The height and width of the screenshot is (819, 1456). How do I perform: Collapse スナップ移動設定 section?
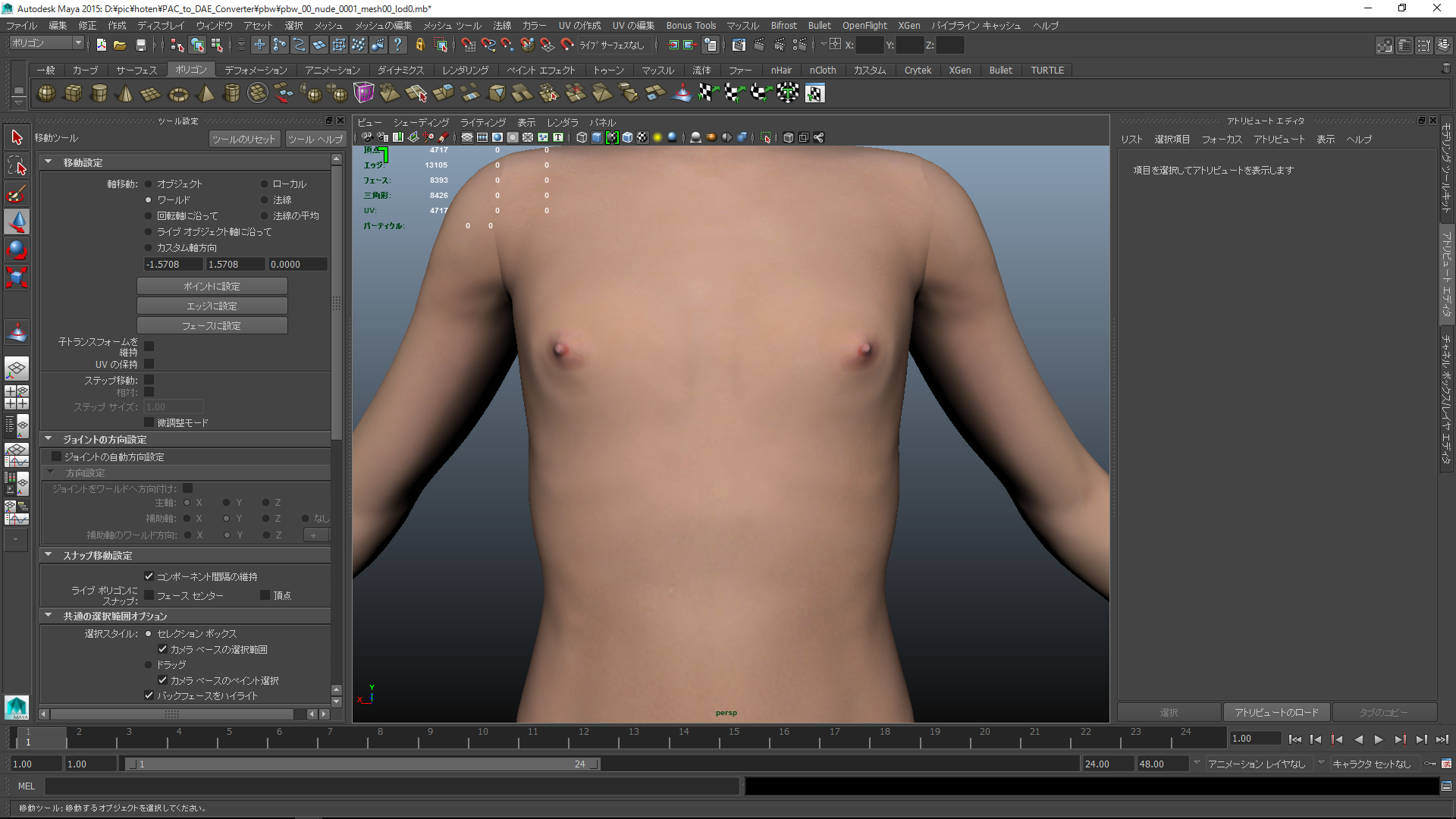[x=49, y=555]
